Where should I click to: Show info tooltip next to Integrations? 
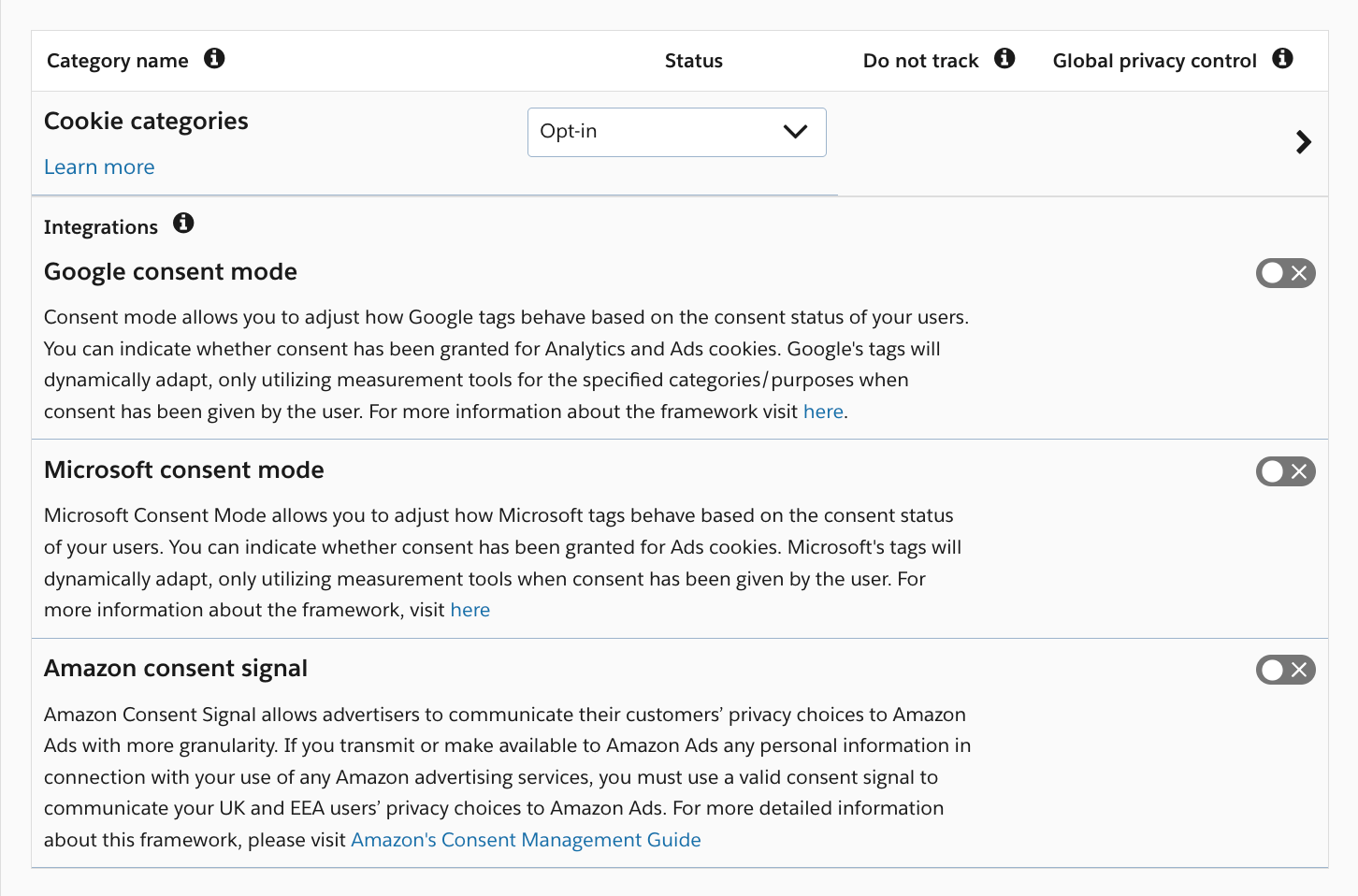point(183,224)
